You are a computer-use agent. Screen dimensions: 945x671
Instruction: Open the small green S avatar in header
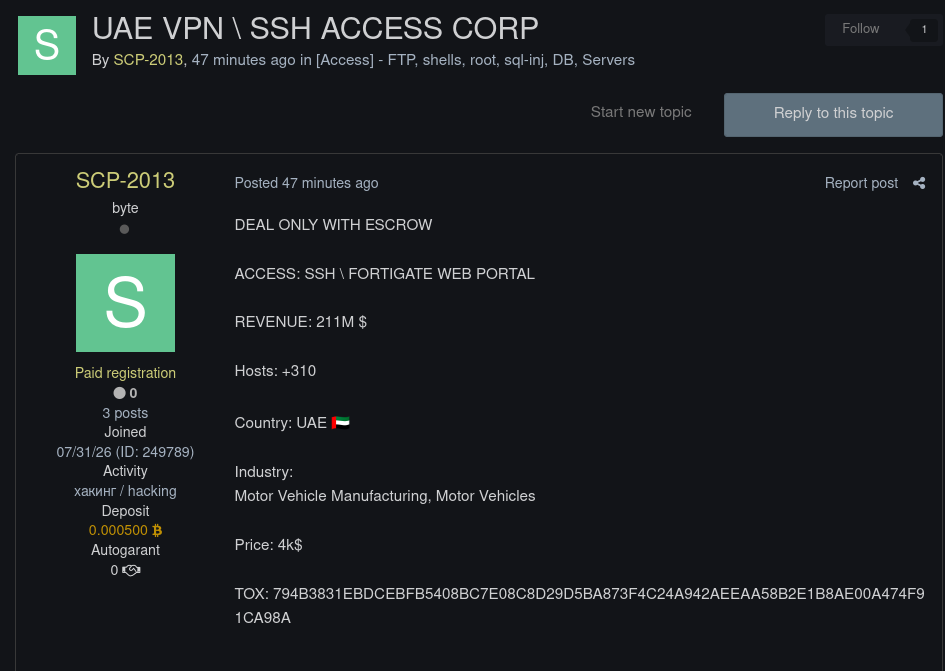(x=47, y=46)
